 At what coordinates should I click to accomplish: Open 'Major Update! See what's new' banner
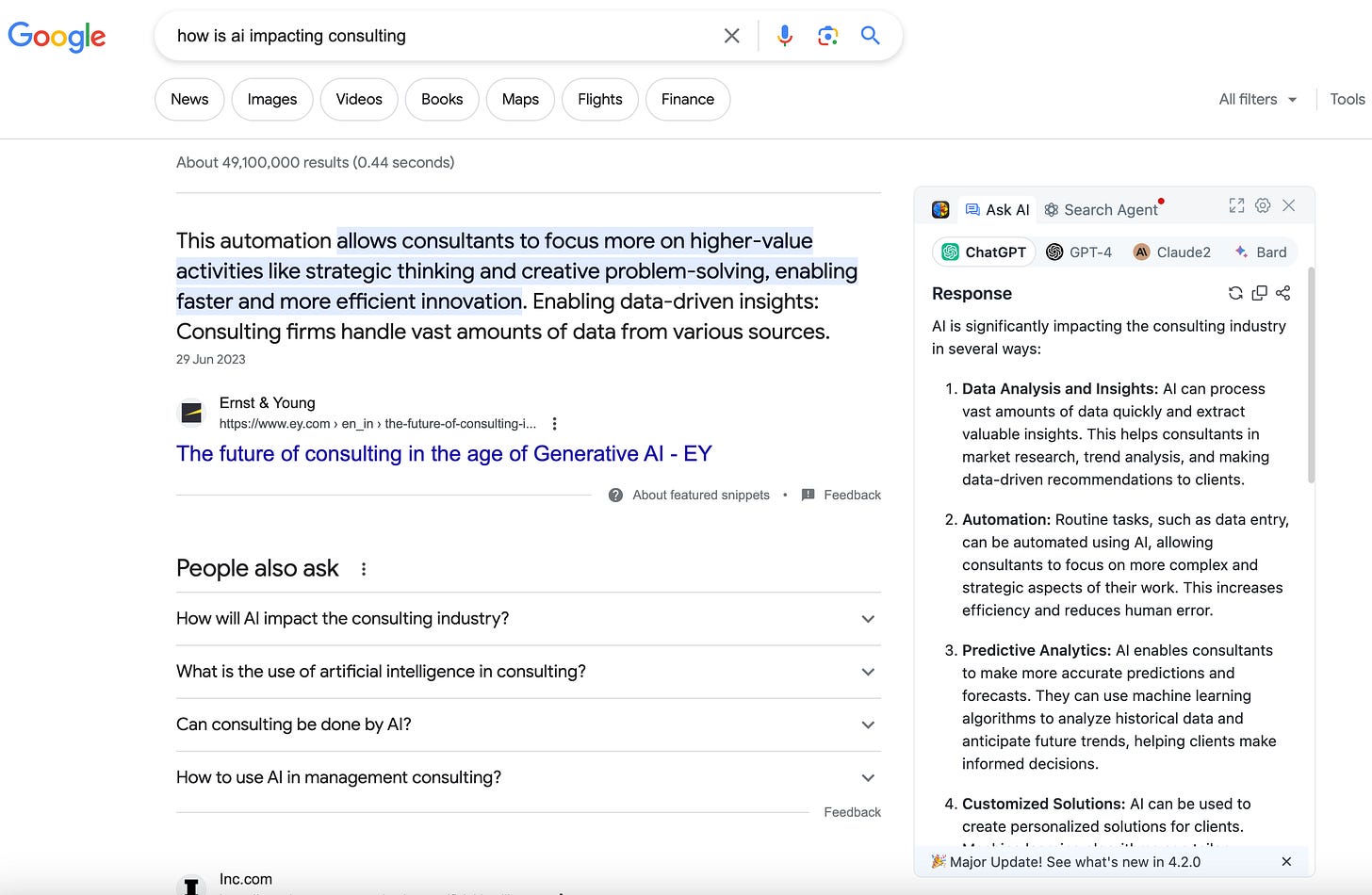1065,862
